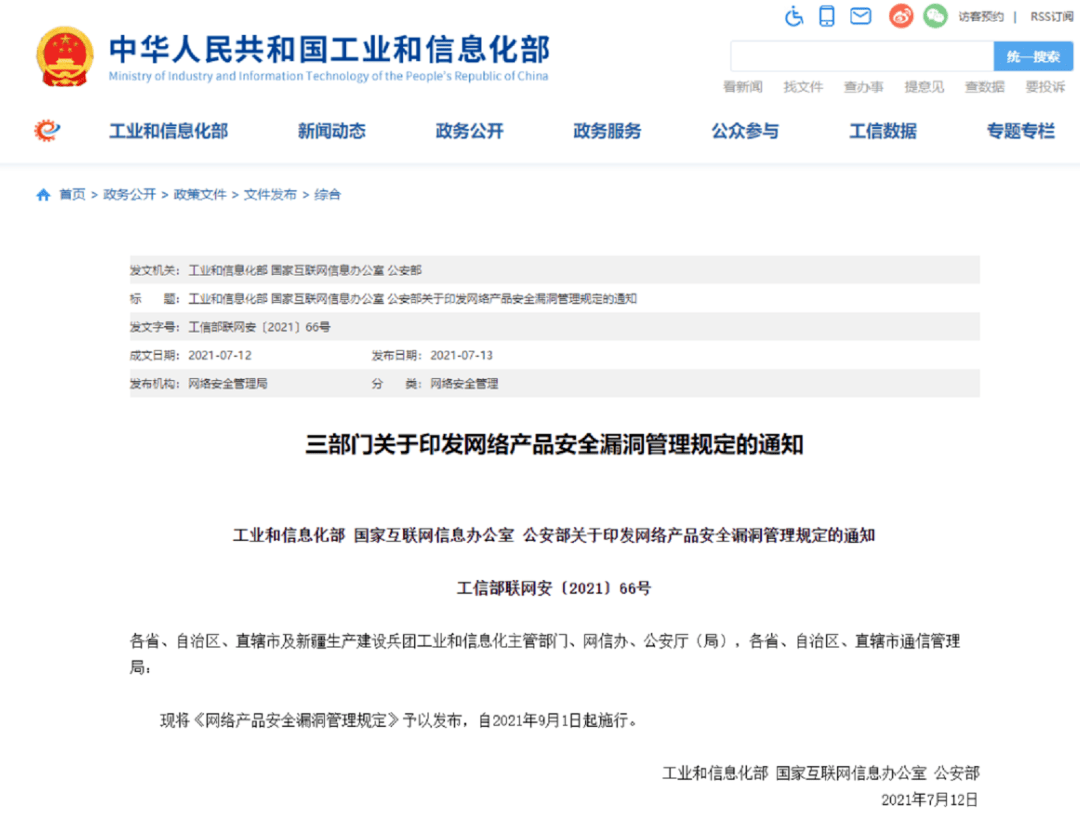Open the WeChat icon
Image resolution: width=1080 pixels, height=821 pixels.
click(x=935, y=16)
